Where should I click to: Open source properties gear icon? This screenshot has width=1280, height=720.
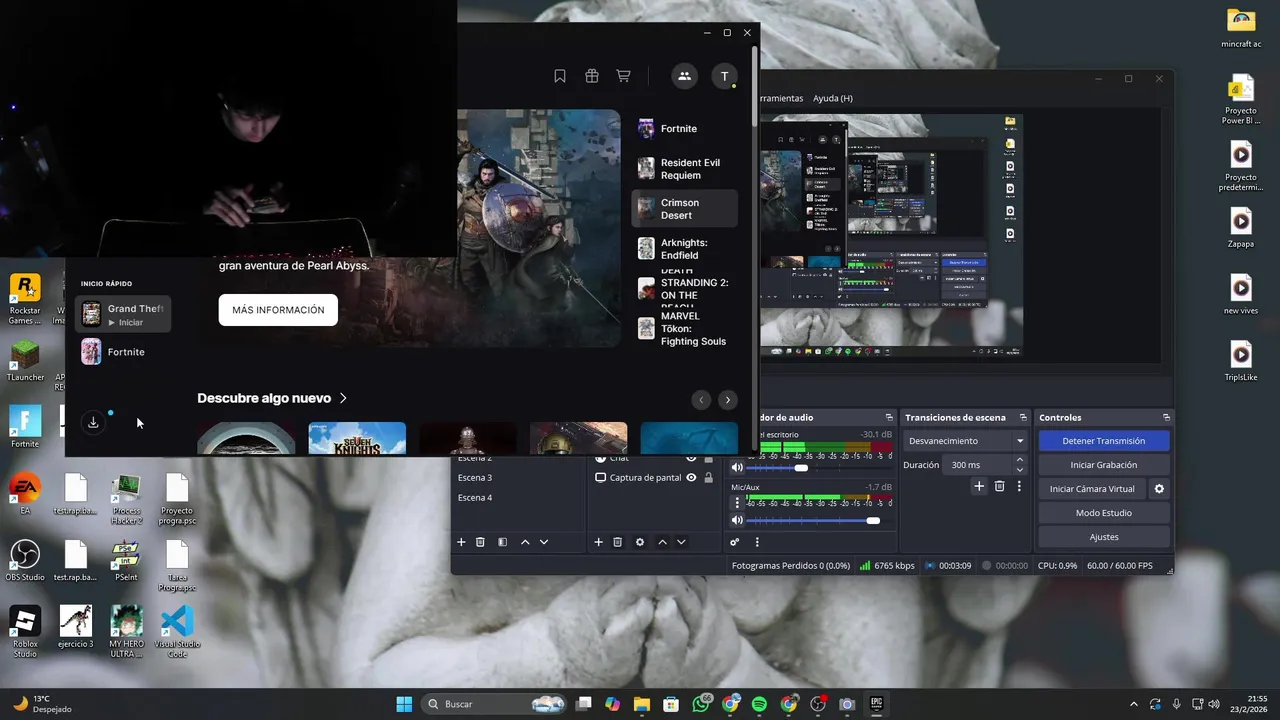640,542
